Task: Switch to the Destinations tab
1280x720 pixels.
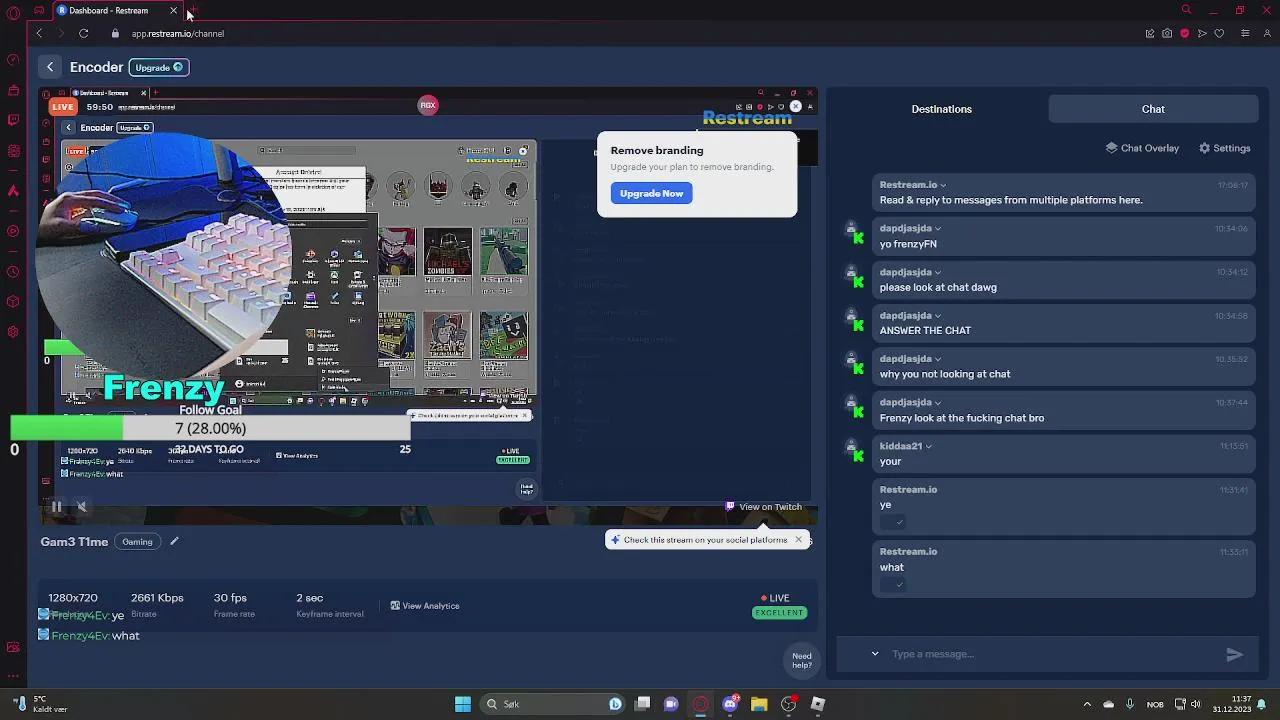Action: [x=941, y=109]
